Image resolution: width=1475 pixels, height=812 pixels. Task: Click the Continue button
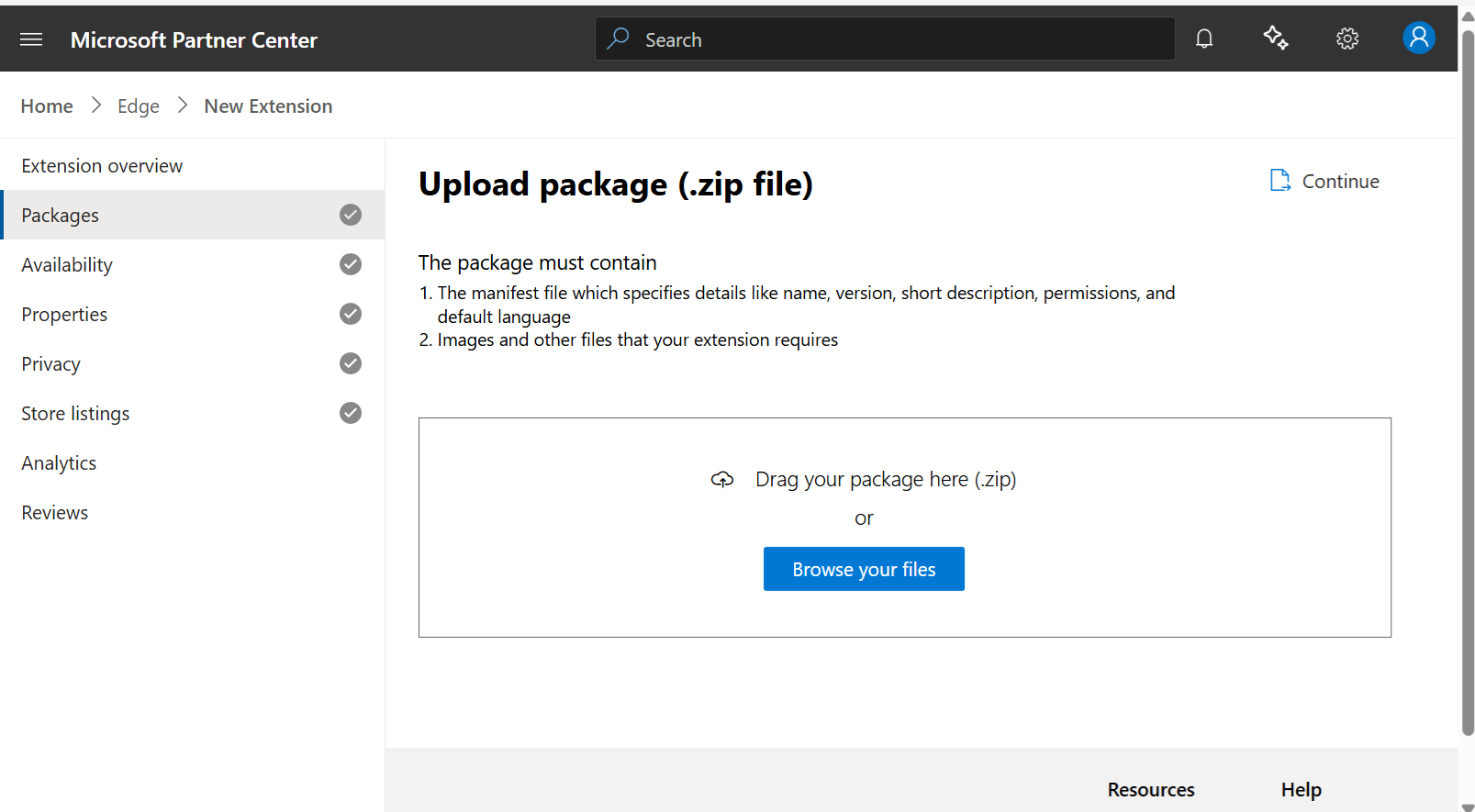(1324, 181)
